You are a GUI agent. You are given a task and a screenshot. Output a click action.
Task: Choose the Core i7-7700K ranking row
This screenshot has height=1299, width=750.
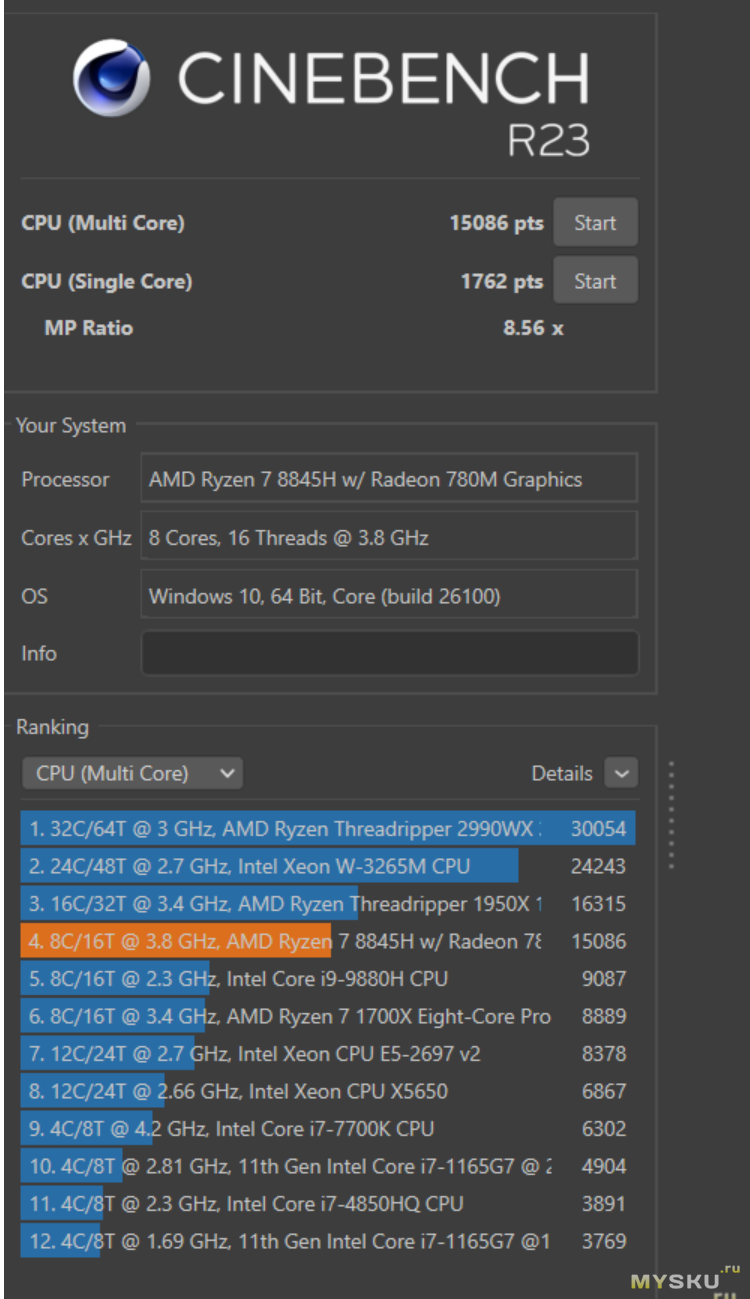click(x=327, y=1129)
